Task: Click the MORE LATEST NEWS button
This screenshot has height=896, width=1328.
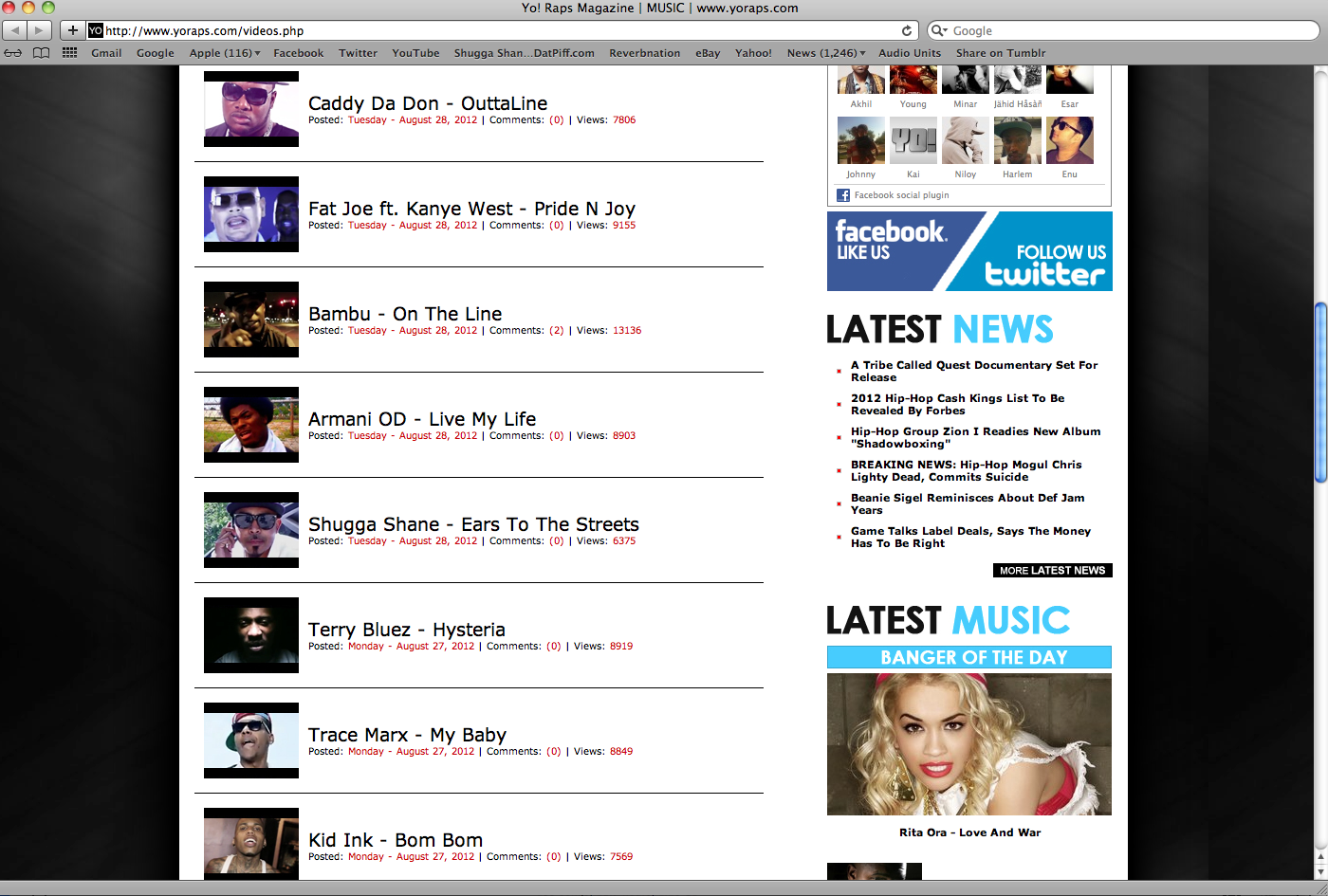Action: [x=1052, y=570]
